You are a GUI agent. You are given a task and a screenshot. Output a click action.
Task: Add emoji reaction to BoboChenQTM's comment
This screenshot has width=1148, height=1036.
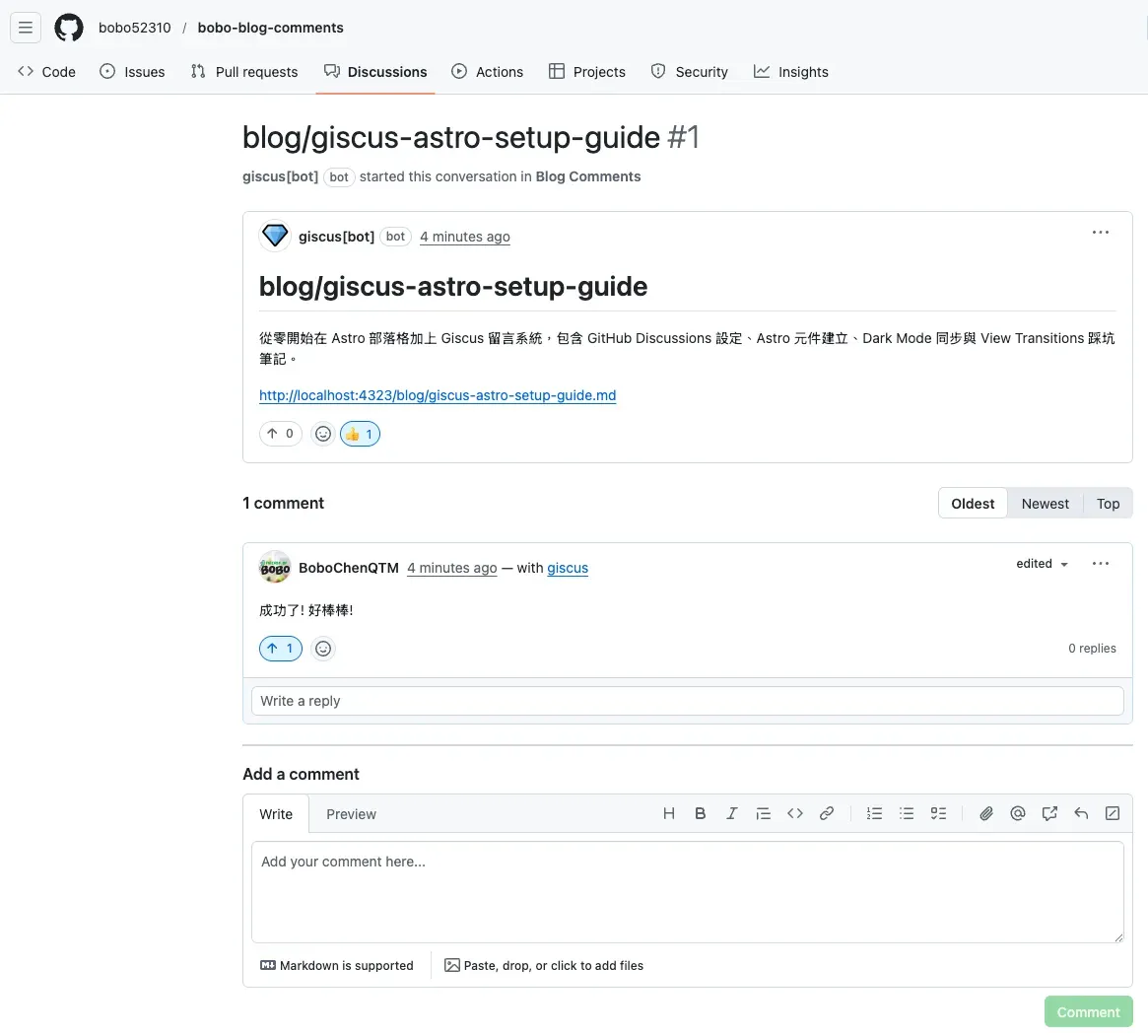[323, 649]
